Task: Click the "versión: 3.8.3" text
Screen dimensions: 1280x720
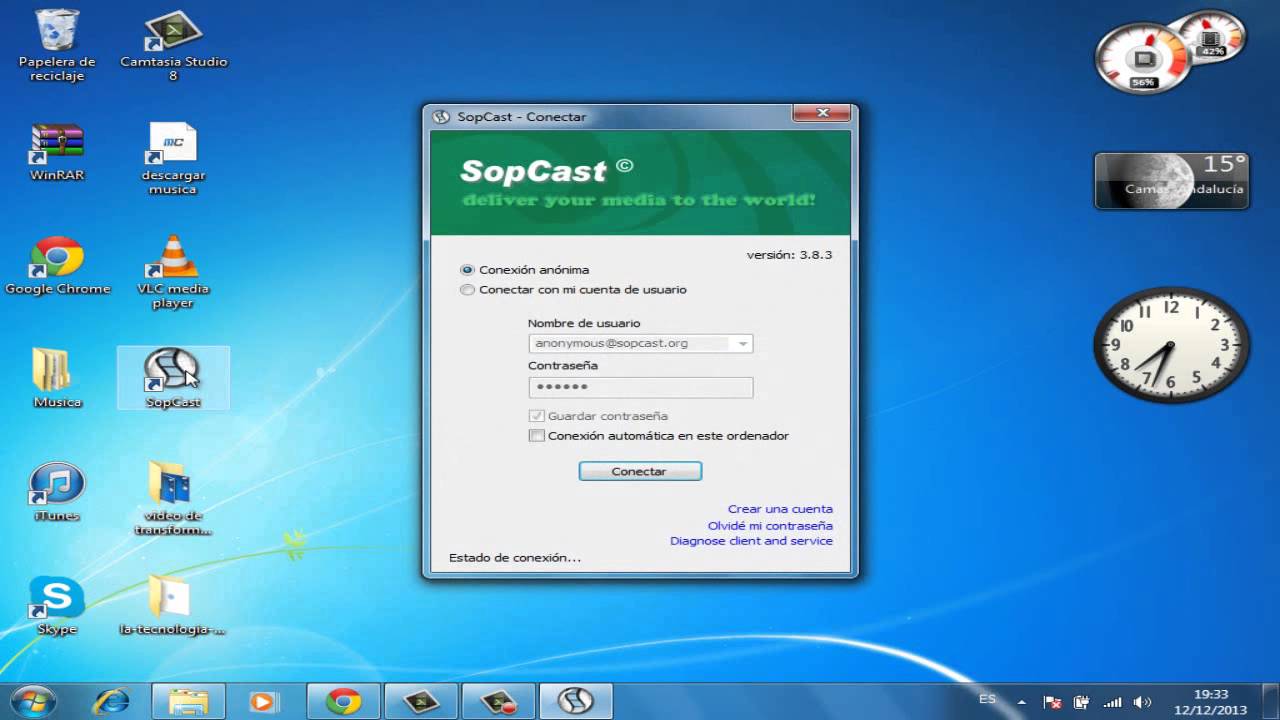Action: (789, 255)
